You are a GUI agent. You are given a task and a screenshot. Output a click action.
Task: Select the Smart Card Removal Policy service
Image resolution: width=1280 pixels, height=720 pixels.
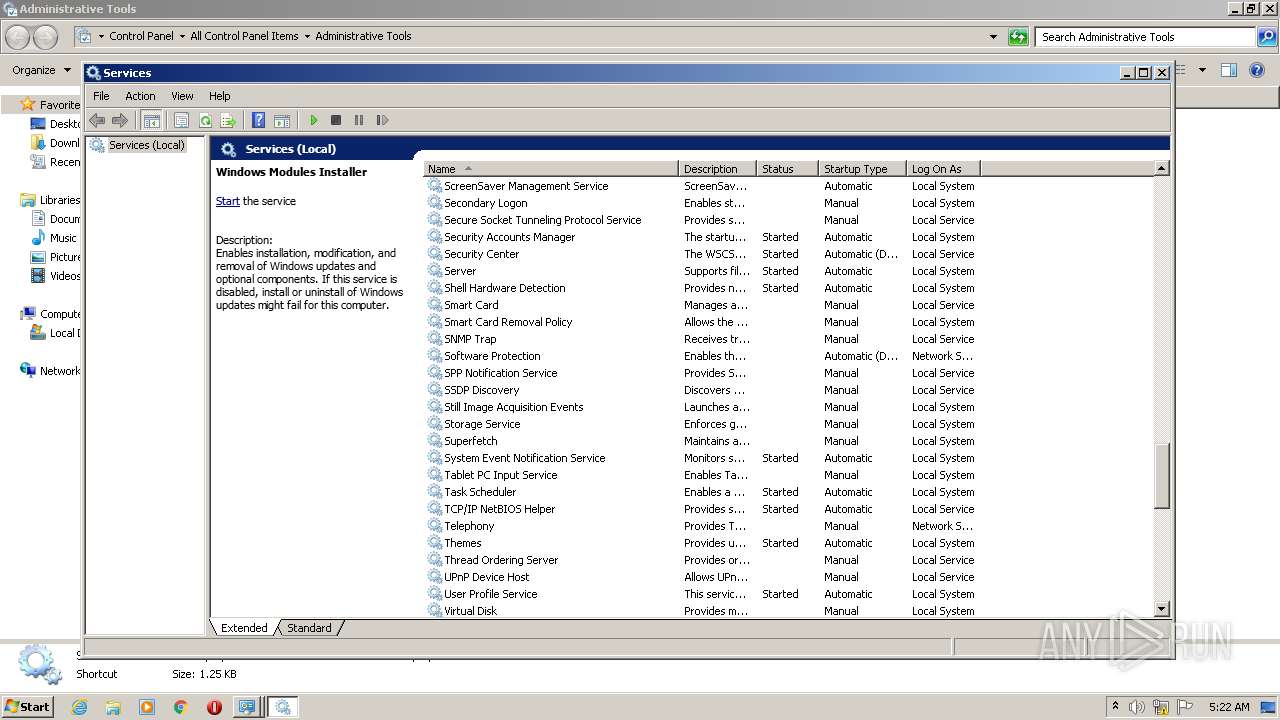click(702, 322)
